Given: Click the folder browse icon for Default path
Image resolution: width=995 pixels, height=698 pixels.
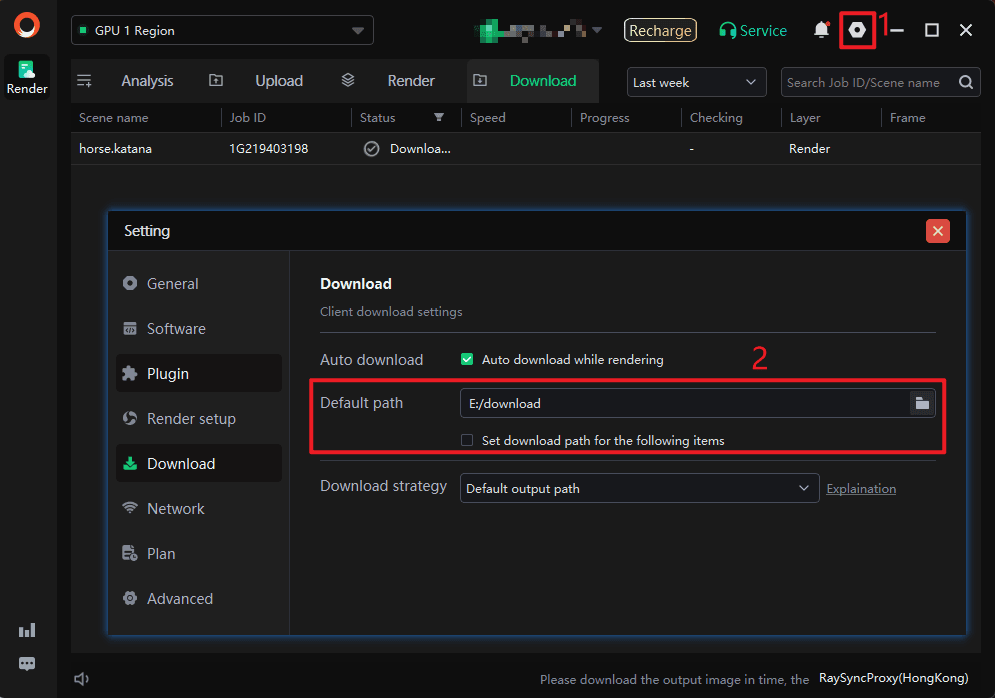Looking at the screenshot, I should pos(922,403).
